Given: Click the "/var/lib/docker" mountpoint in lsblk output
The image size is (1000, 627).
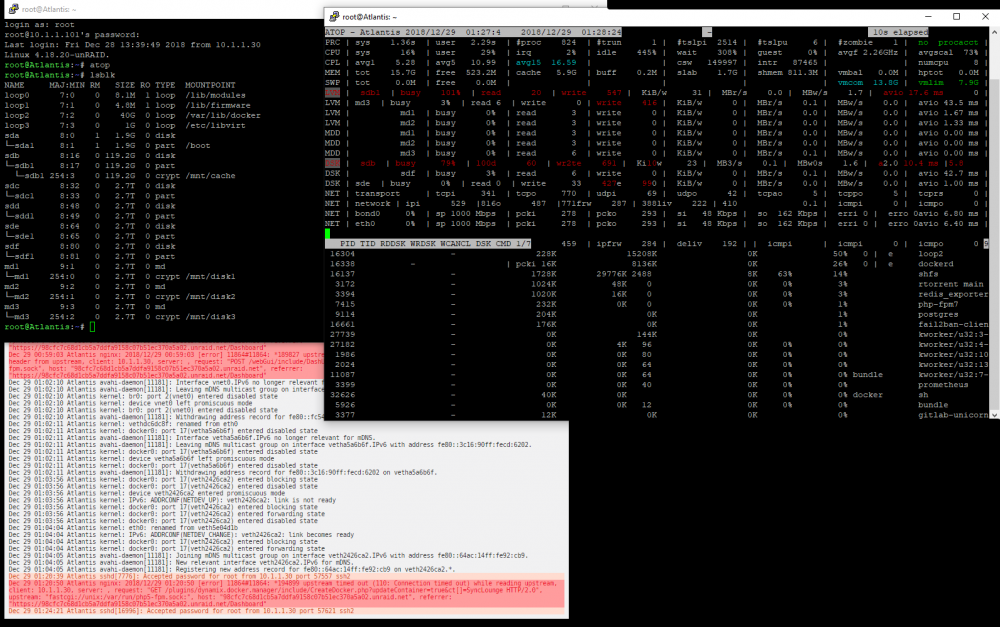Looking at the screenshot, I should tap(223, 115).
